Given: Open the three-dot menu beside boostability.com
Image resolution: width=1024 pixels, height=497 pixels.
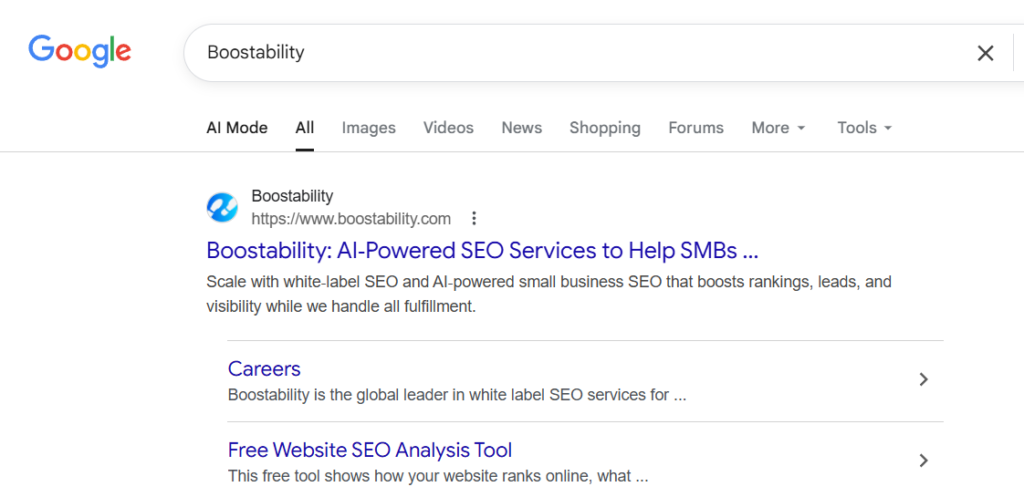Looking at the screenshot, I should coord(474,218).
